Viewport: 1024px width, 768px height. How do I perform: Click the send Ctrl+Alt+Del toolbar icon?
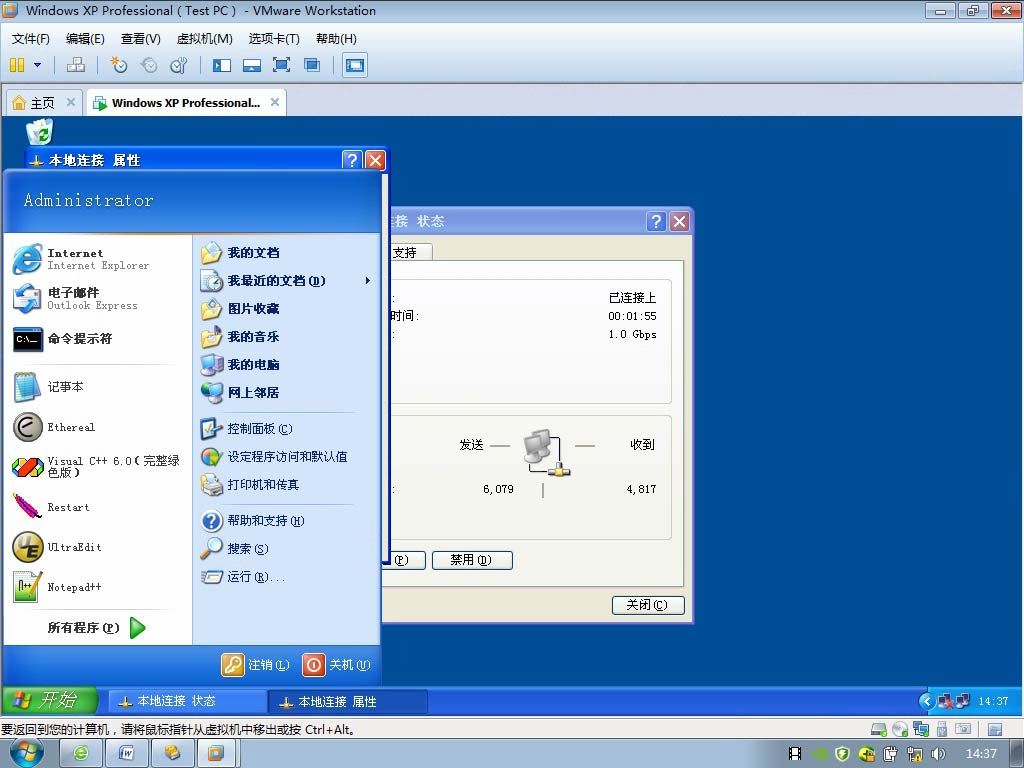[76, 65]
